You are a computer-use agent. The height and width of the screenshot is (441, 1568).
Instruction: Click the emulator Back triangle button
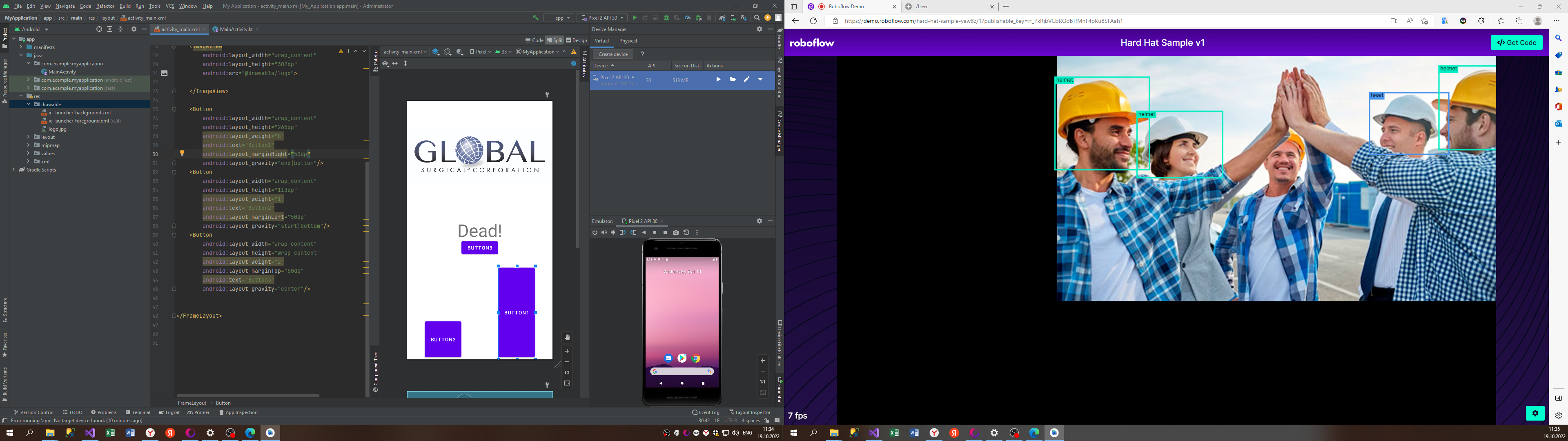644,233
